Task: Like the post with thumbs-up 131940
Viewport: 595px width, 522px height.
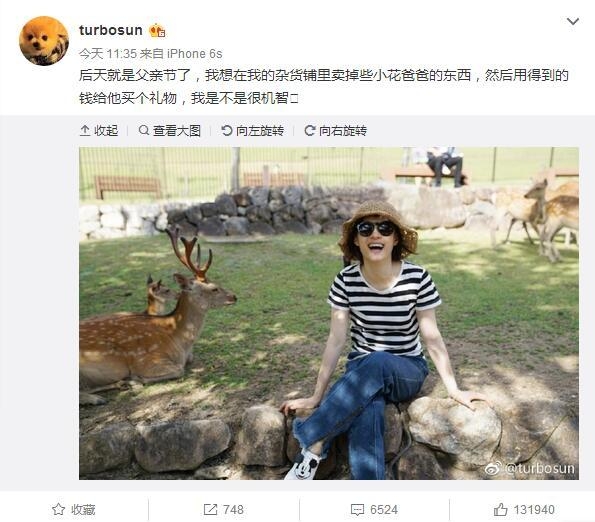Action: click(x=500, y=509)
